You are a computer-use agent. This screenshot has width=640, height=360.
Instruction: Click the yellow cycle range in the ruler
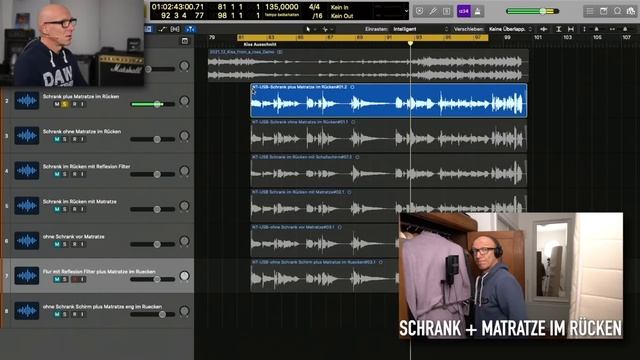point(362,38)
